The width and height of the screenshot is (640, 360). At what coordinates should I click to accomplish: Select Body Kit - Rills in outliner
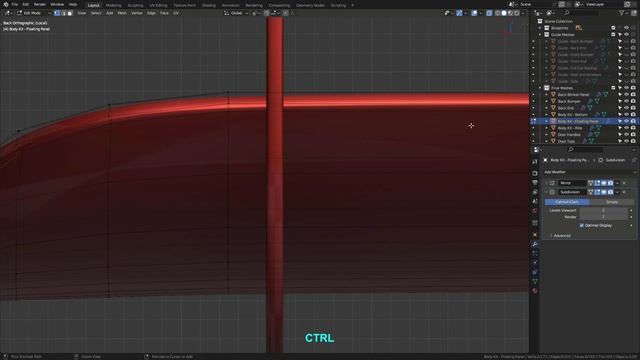[x=570, y=128]
